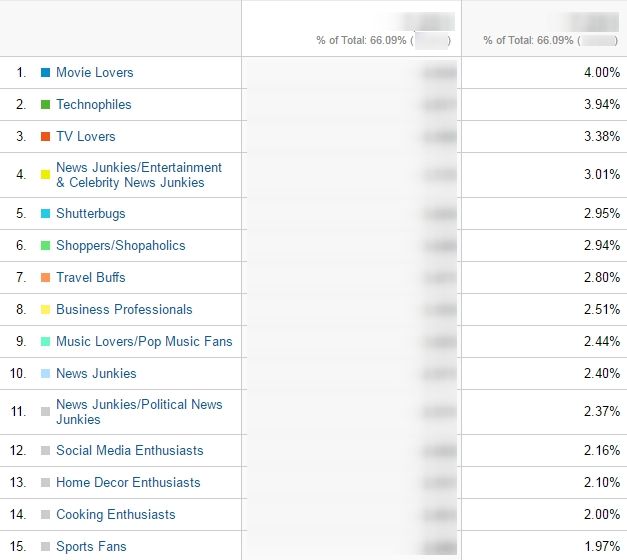Select Music Lovers/Pop Music Fans
This screenshot has height=560, width=627.
point(143,342)
